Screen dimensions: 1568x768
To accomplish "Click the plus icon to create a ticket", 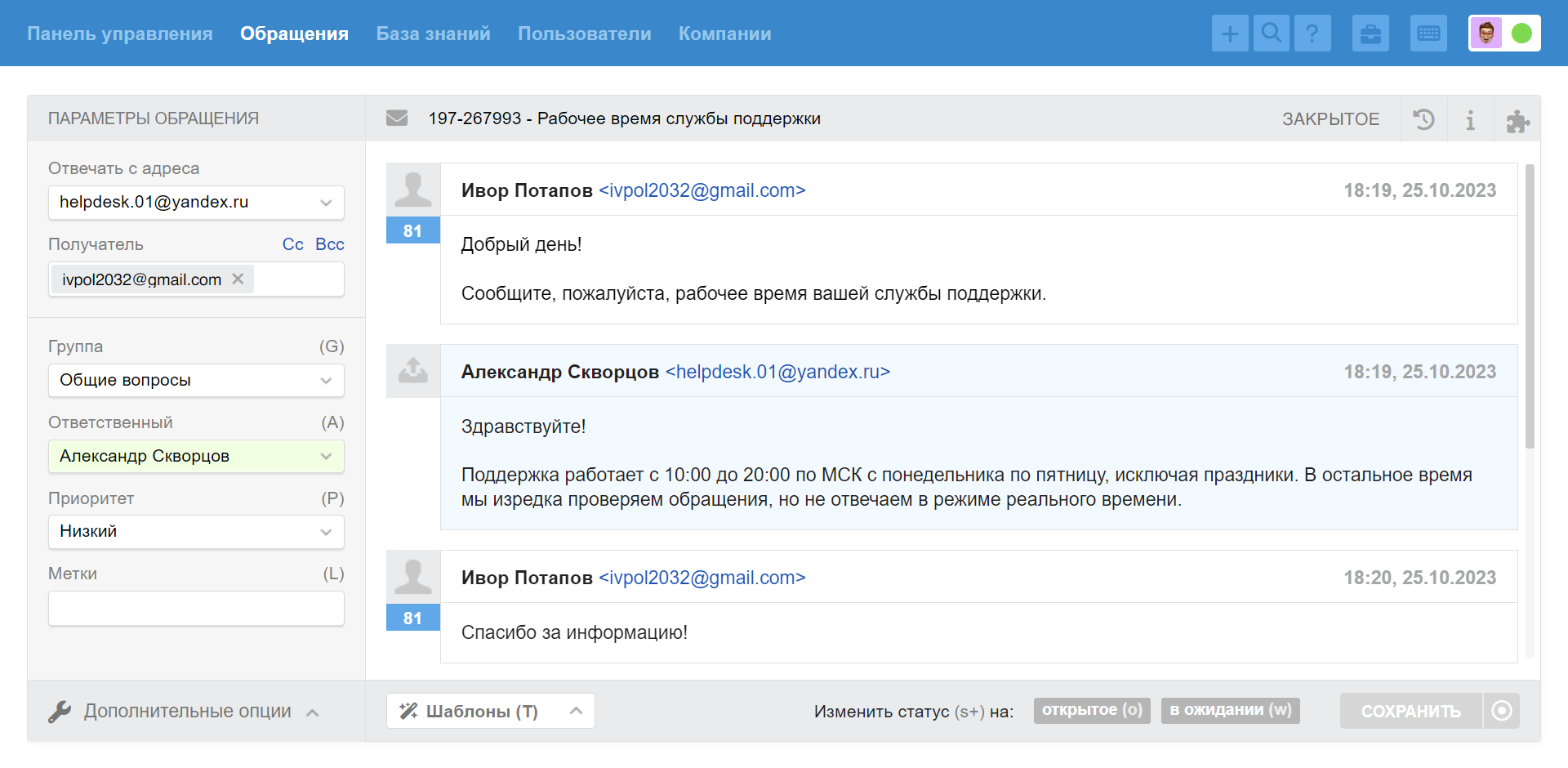I will (1230, 33).
